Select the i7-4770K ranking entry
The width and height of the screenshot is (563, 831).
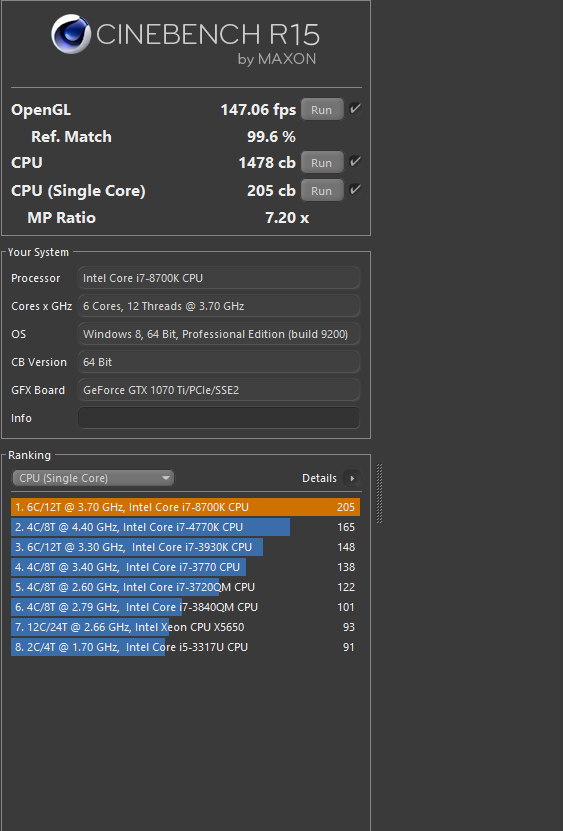coord(186,527)
